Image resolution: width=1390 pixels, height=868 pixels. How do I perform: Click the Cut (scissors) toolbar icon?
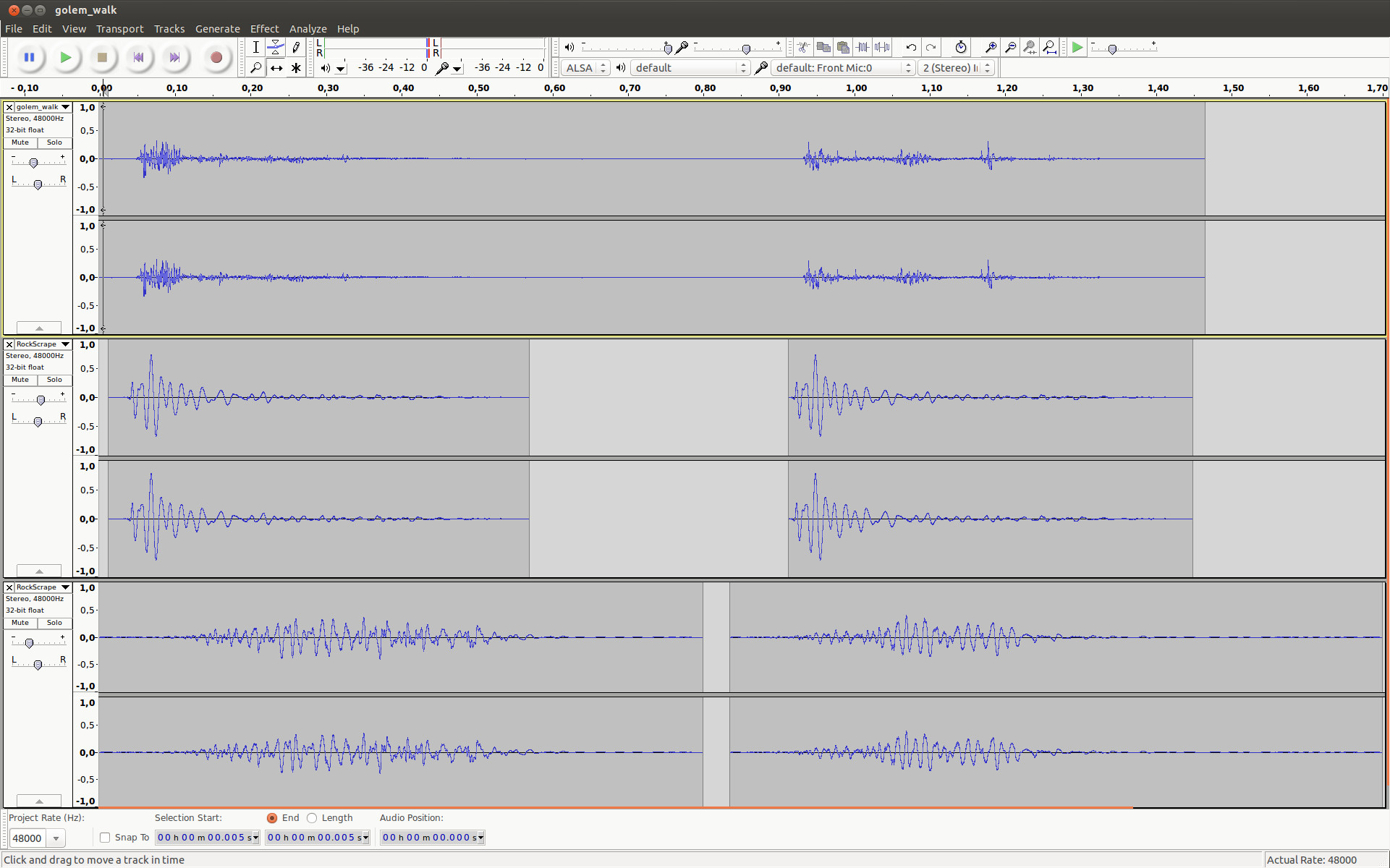point(803,48)
